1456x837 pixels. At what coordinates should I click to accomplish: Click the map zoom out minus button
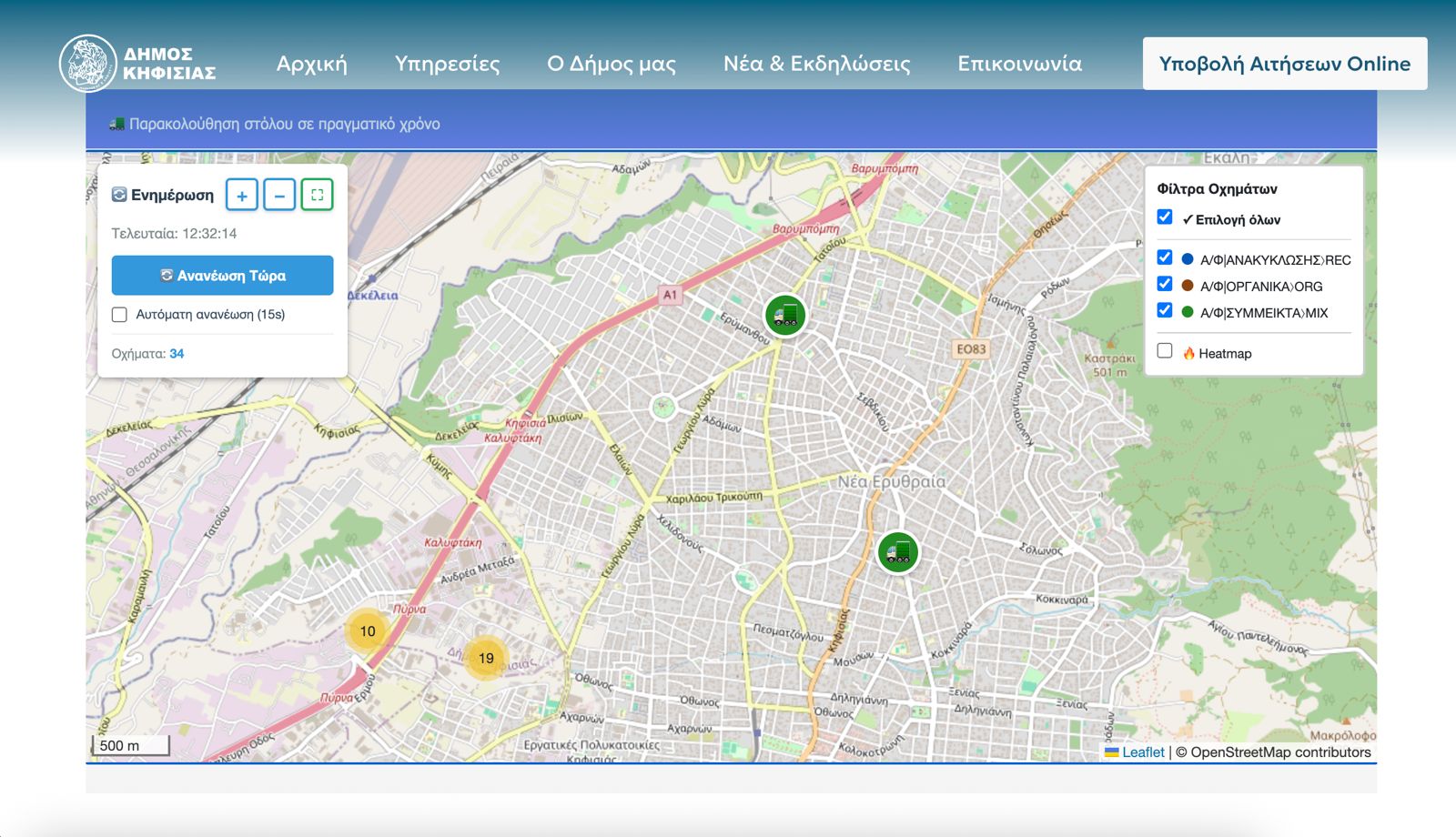(x=279, y=195)
